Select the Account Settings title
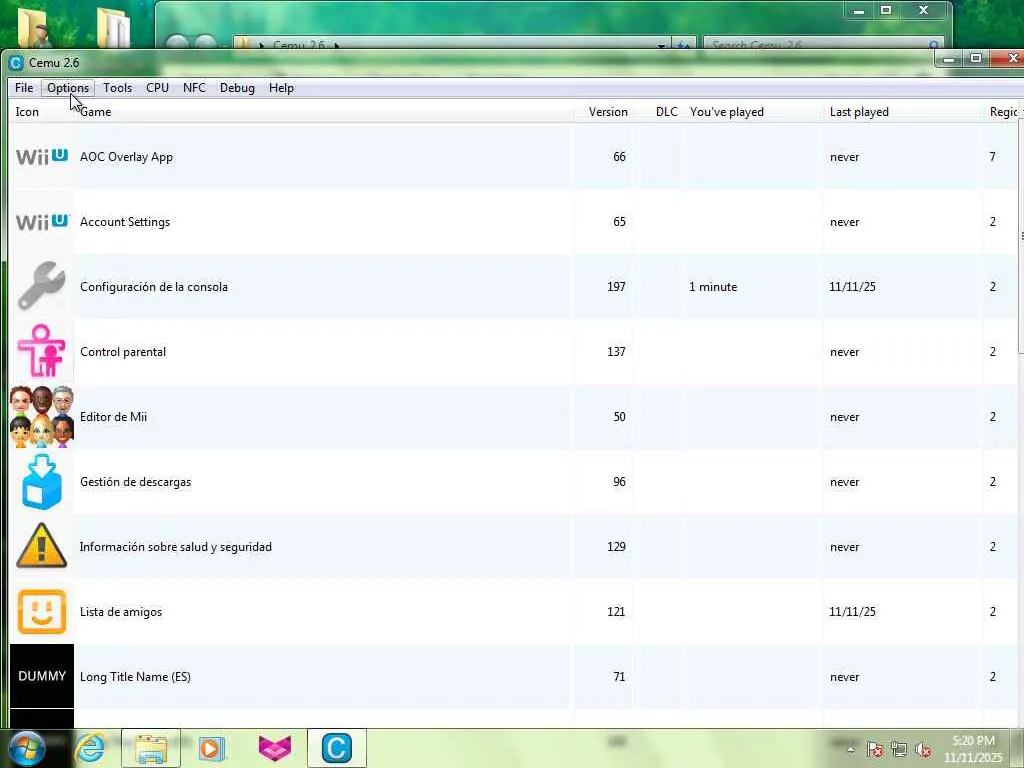This screenshot has height=768, width=1024. [x=125, y=222]
